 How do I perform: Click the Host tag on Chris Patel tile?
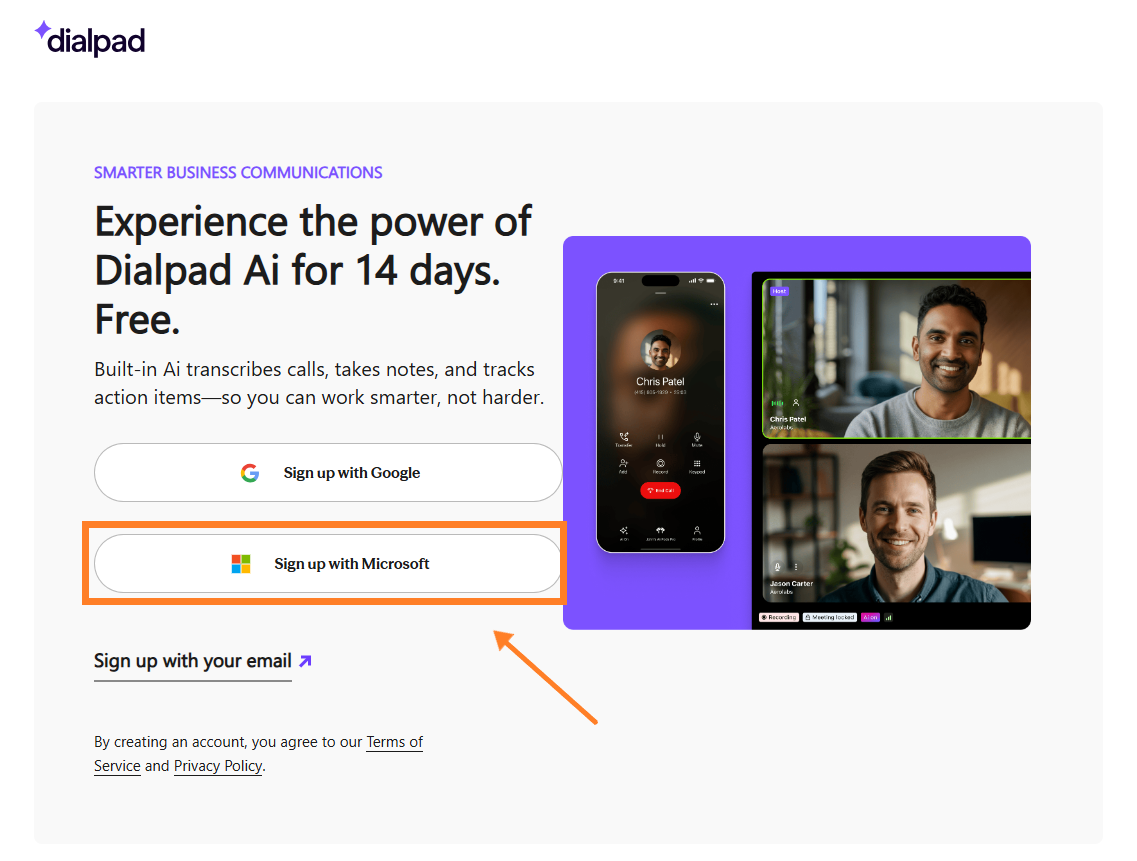point(779,291)
